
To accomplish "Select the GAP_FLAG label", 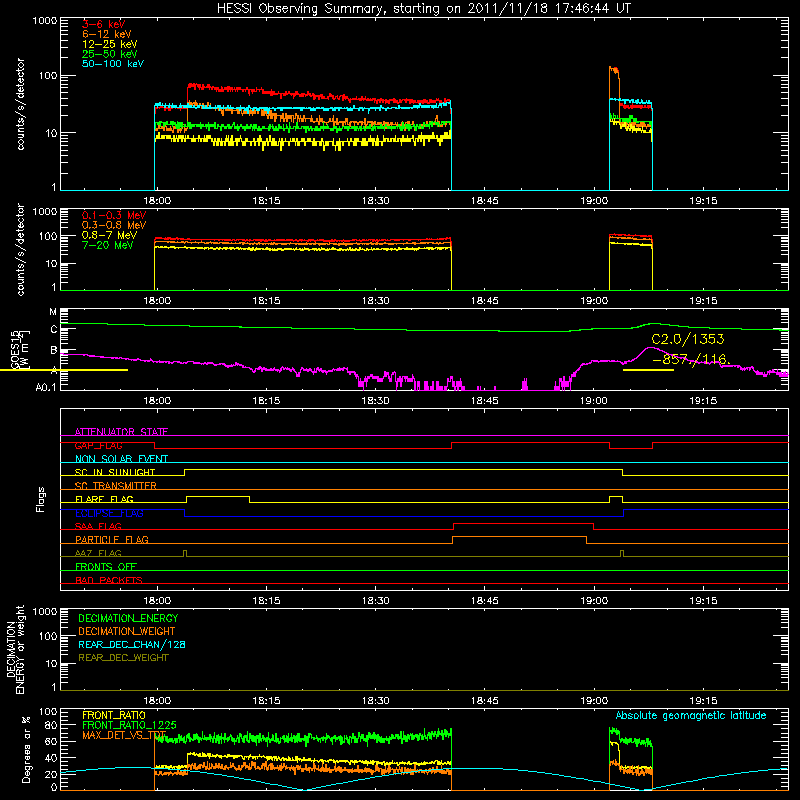I will pos(98,445).
